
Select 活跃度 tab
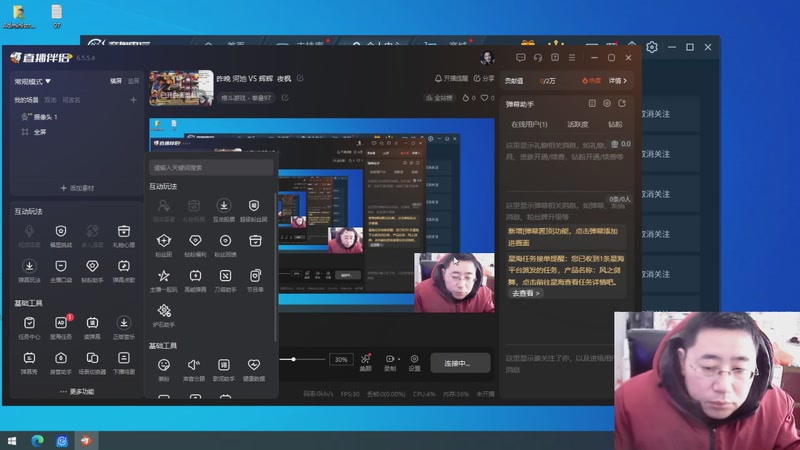tap(578, 124)
